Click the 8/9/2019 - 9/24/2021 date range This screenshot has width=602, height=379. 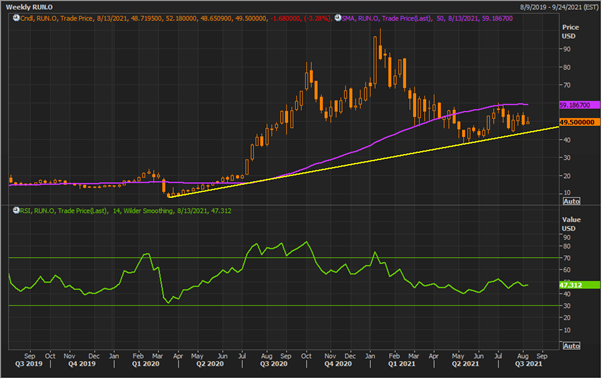(559, 7)
